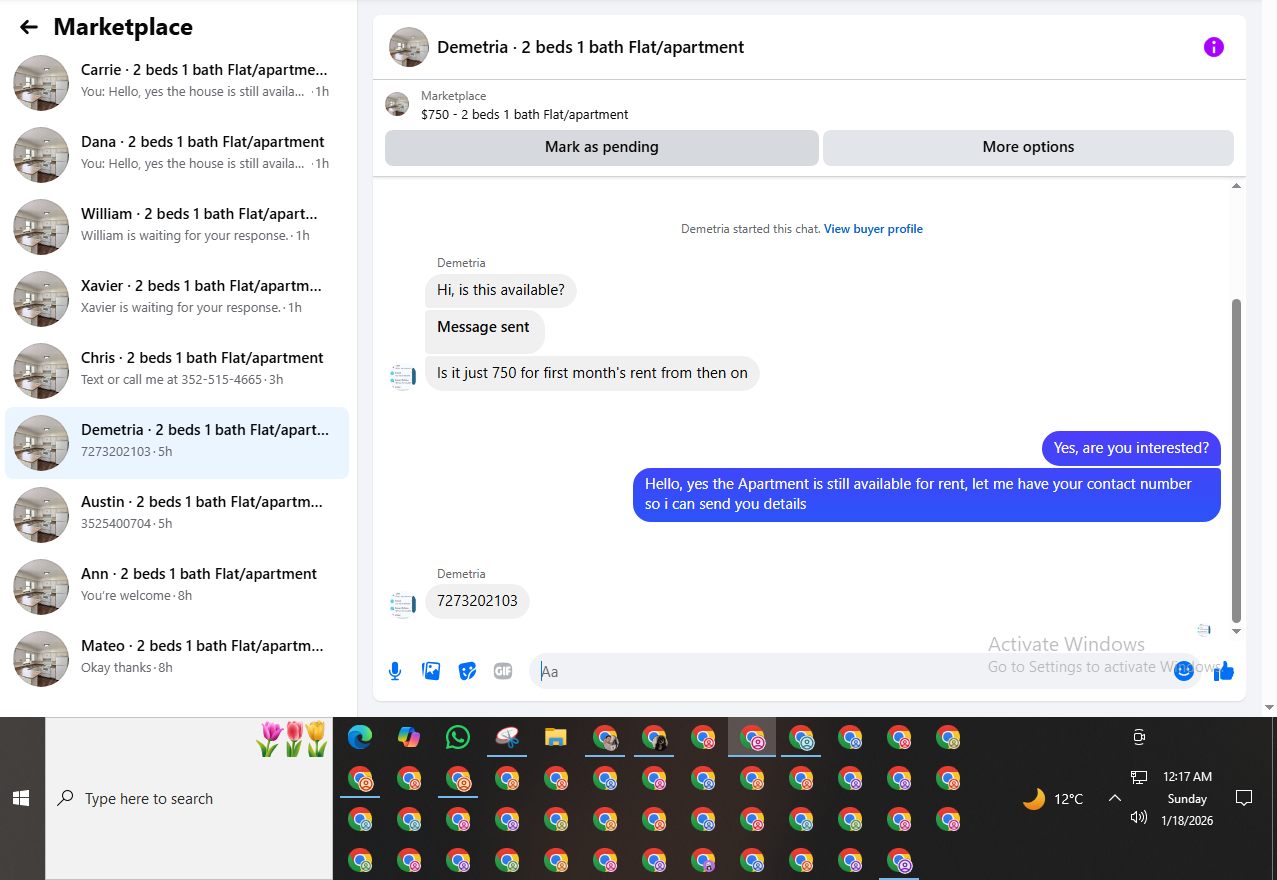1277x880 pixels.
Task: Open the Meet Now camera tray icon
Action: (1138, 737)
